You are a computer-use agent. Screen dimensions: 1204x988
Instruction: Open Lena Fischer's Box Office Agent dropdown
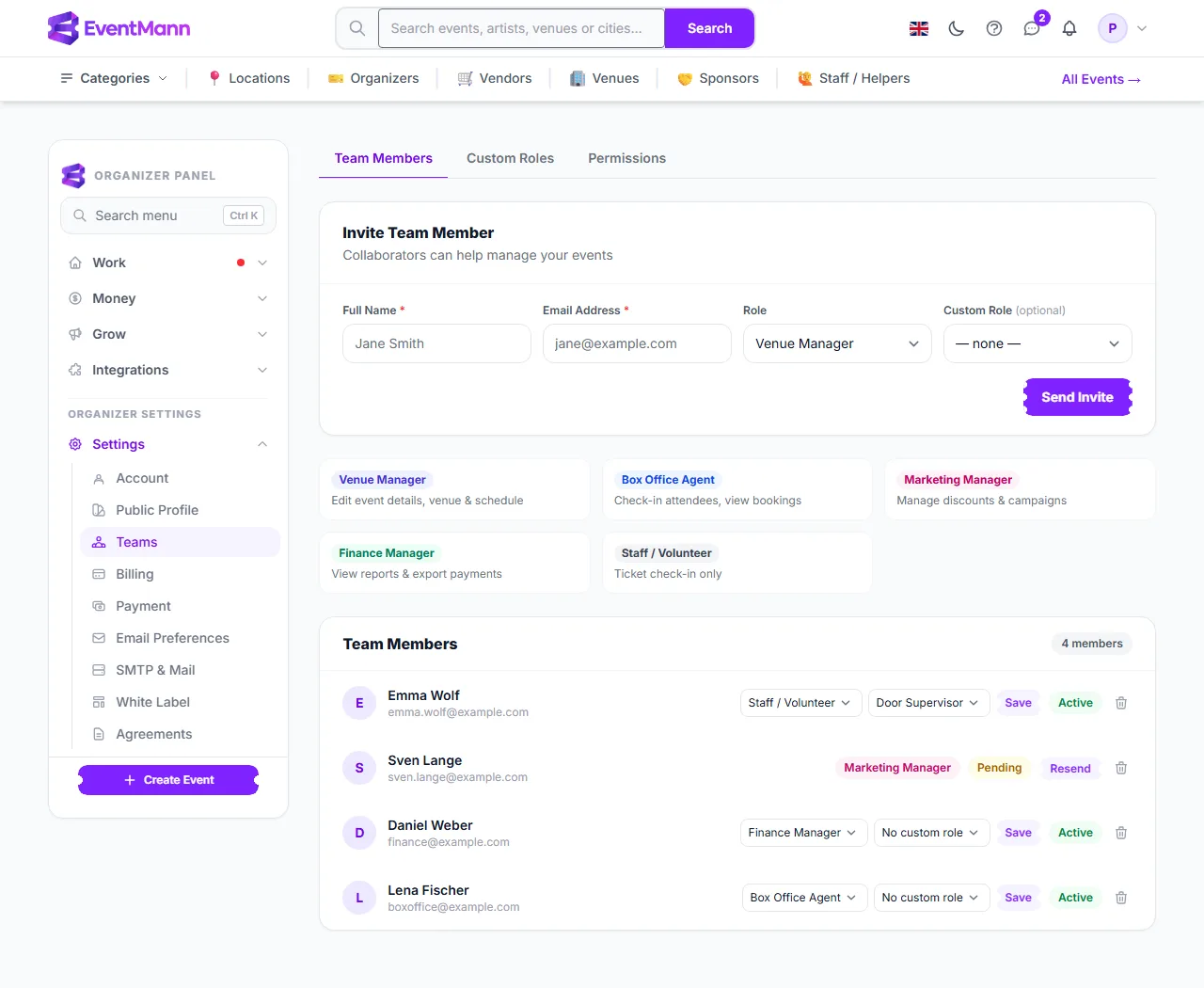(804, 898)
